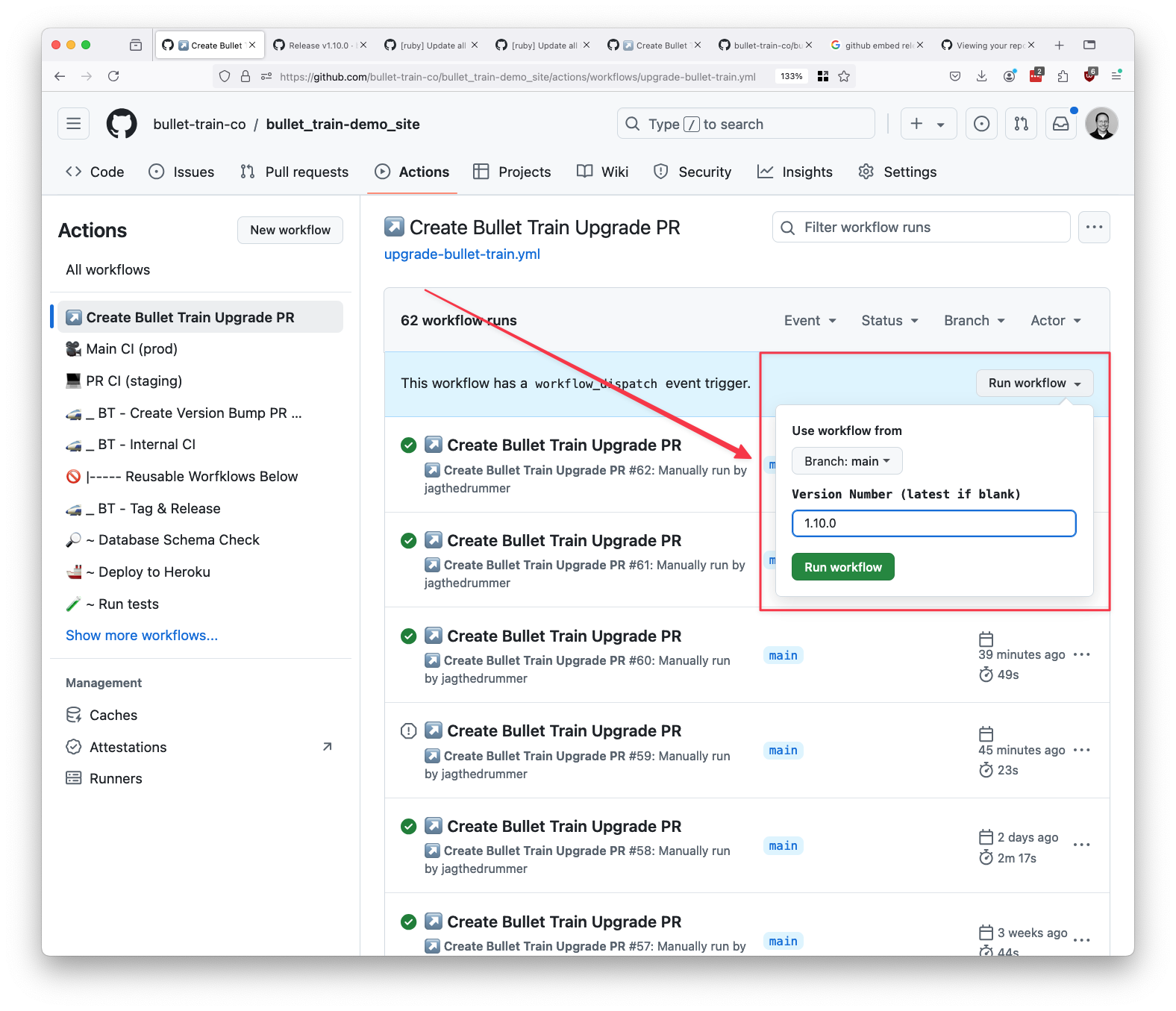Open the bullet_train-demo_site repository link

click(343, 124)
